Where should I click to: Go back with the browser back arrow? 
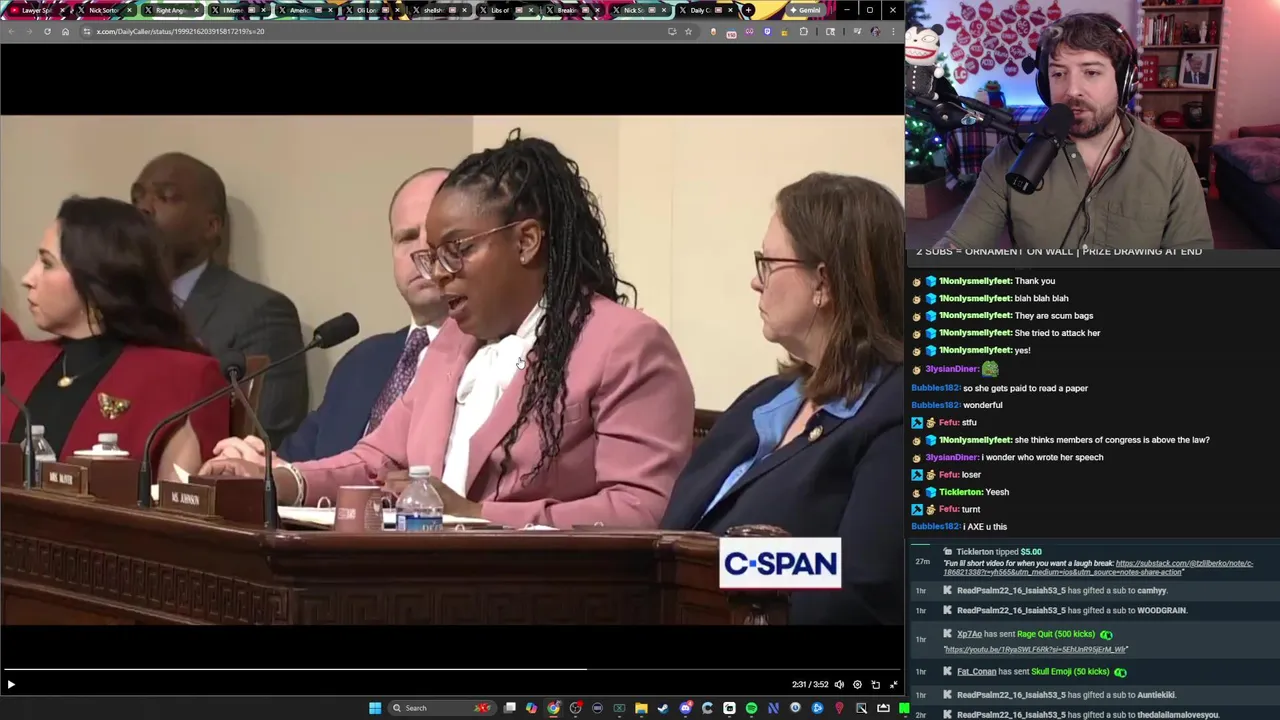click(x=11, y=31)
